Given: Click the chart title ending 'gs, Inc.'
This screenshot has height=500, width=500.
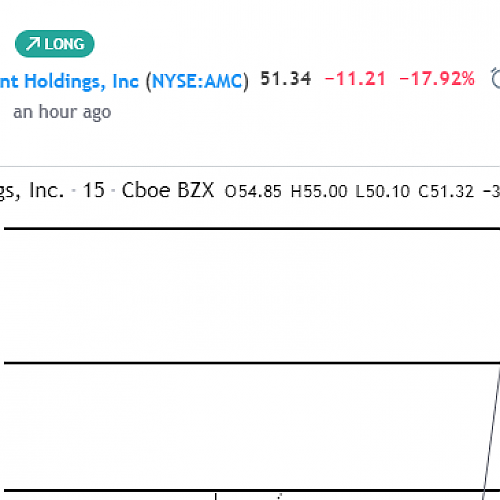Looking at the screenshot, I should 32,190.
